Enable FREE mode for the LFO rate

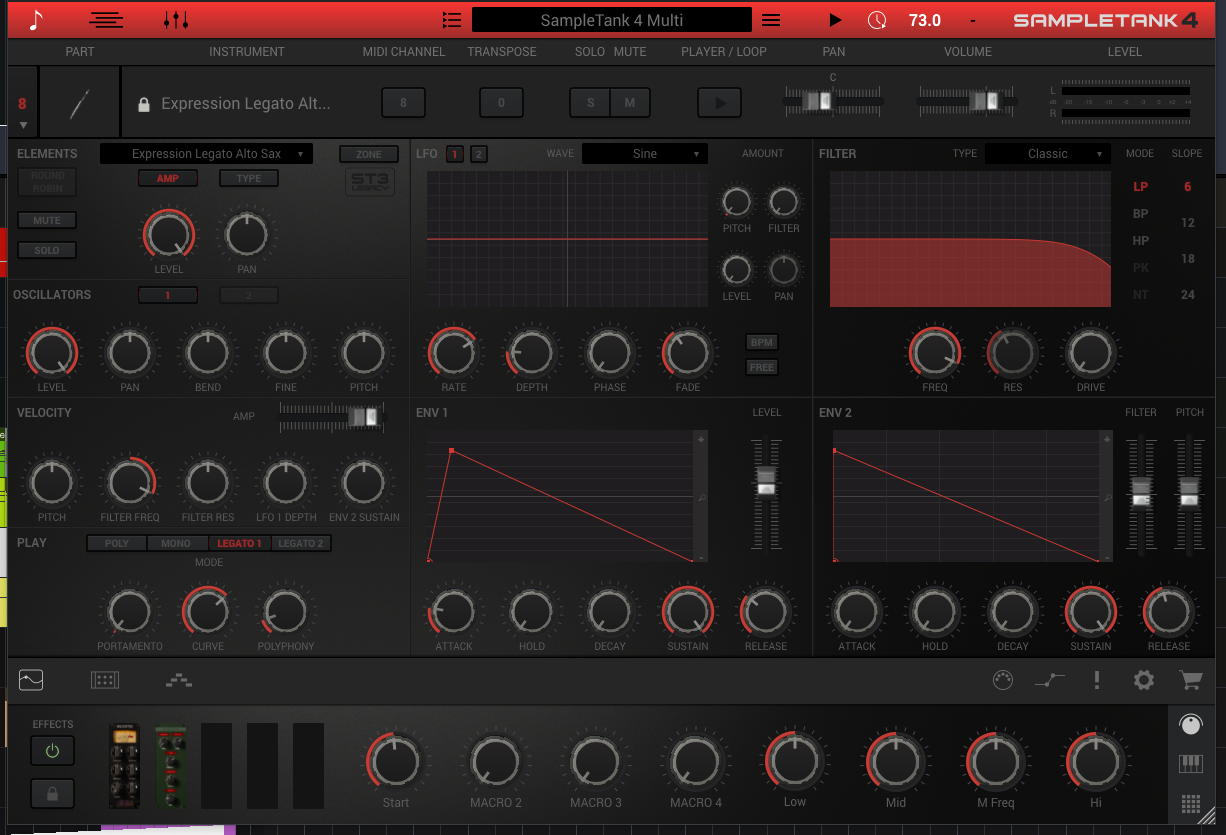(761, 367)
